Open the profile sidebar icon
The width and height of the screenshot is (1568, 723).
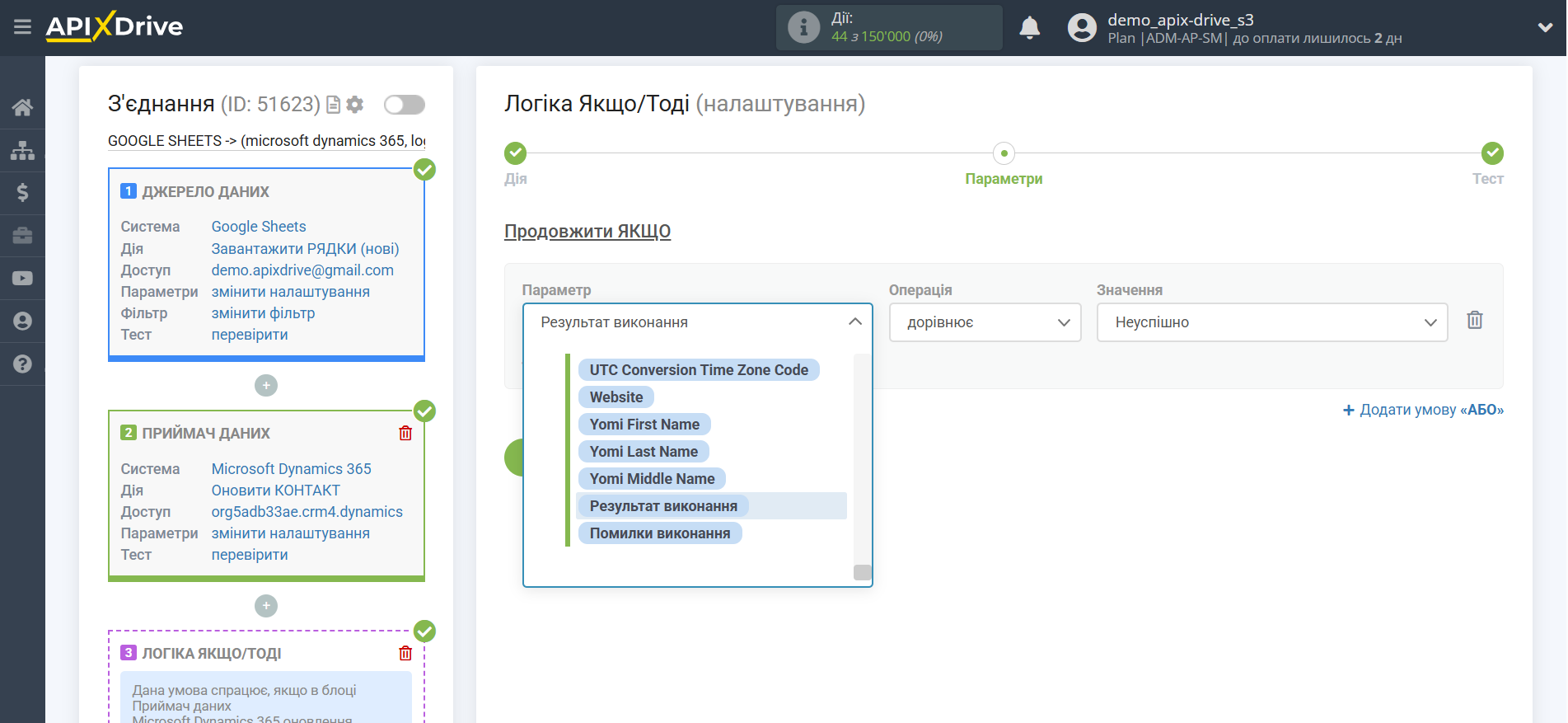(x=22, y=322)
